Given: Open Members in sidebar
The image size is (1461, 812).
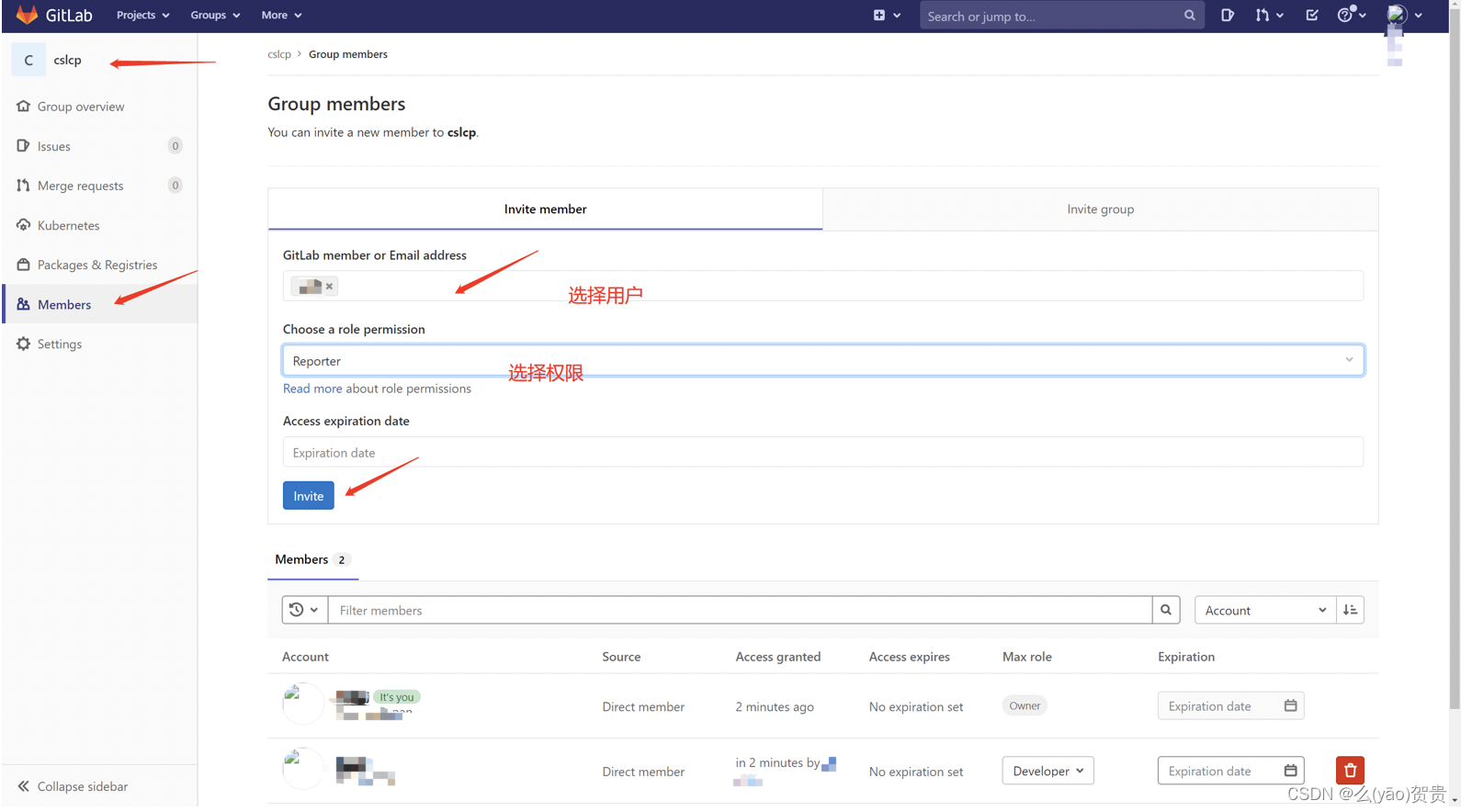Looking at the screenshot, I should coord(99,304).
